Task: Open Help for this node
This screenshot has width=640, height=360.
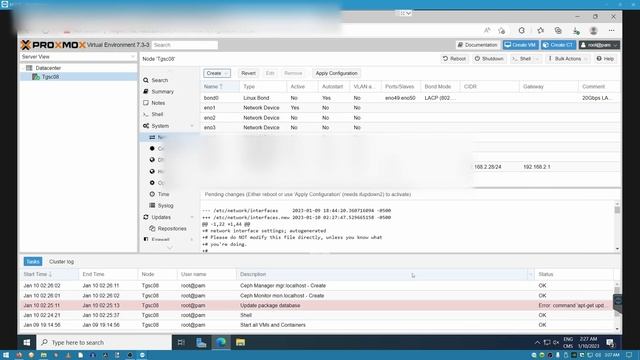Action: click(605, 59)
